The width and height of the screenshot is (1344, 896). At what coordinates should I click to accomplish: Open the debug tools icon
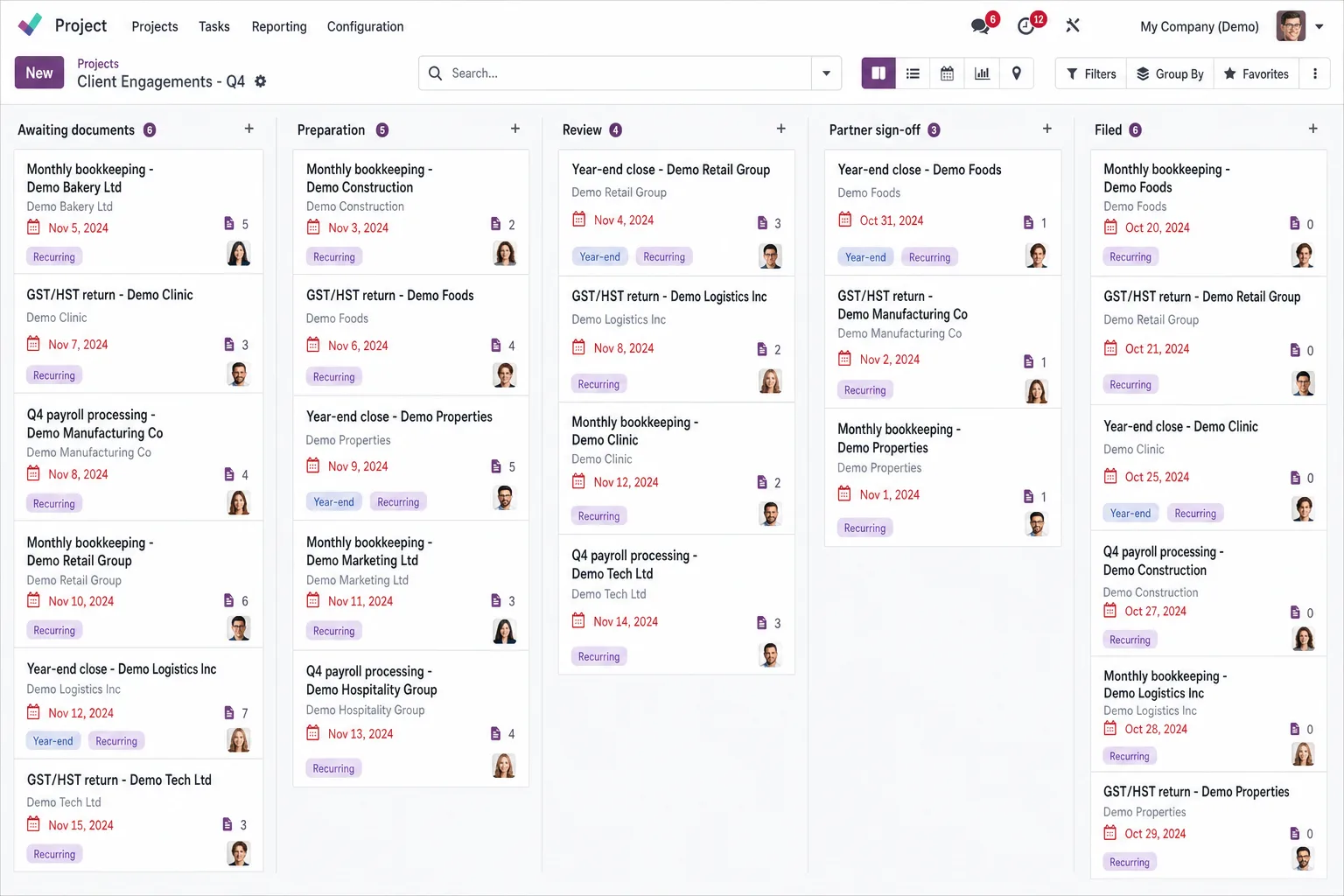click(1073, 26)
